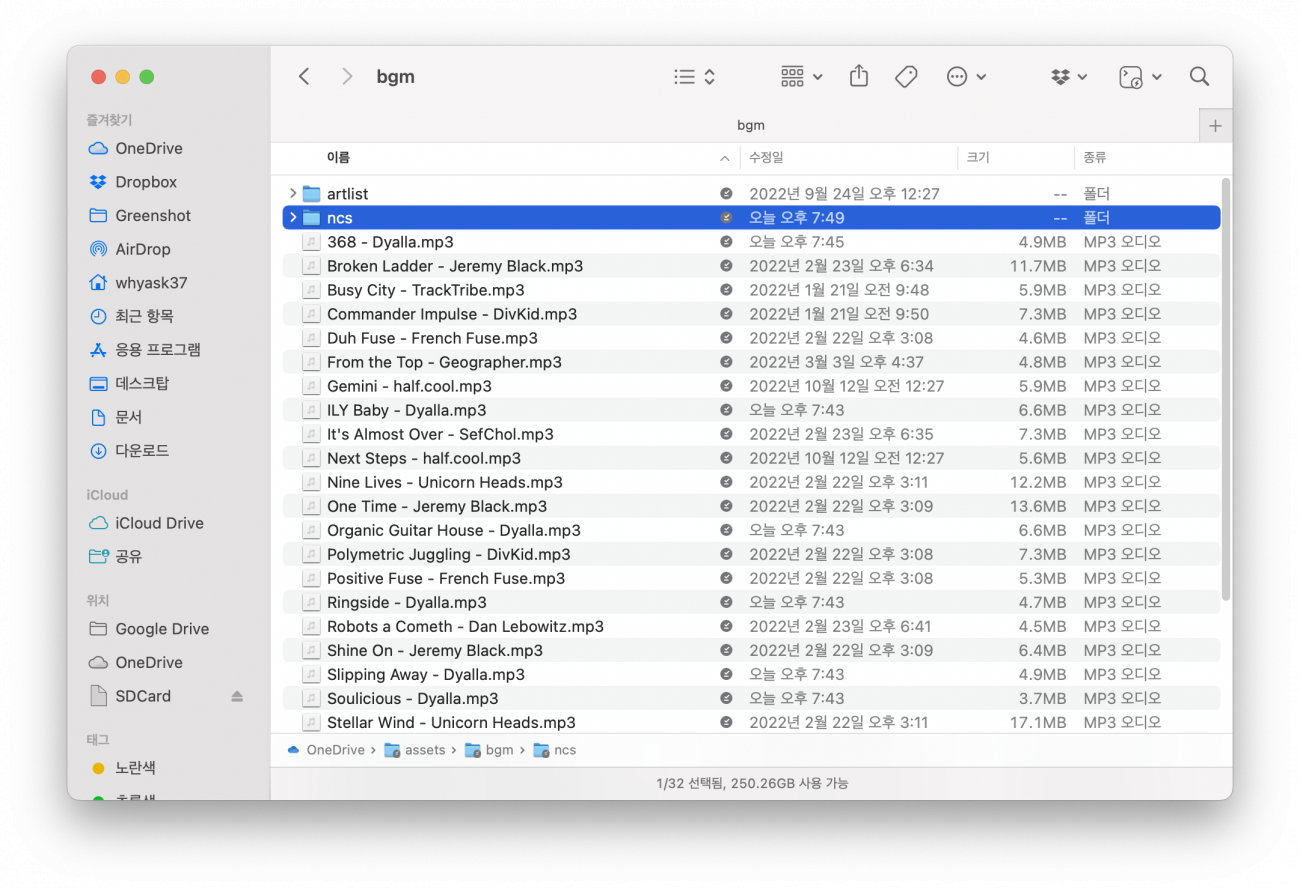Change the list view mode control
The height and width of the screenshot is (889, 1300).
point(694,77)
